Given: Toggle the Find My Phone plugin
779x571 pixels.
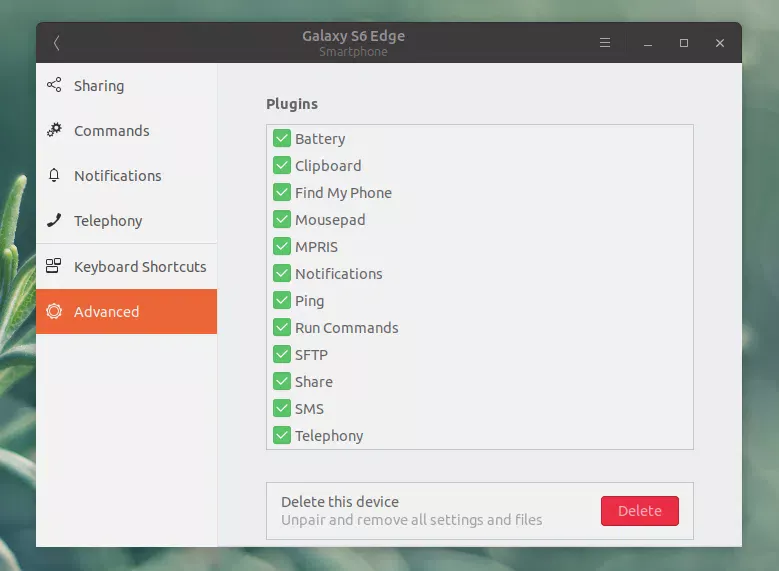Looking at the screenshot, I should (282, 192).
